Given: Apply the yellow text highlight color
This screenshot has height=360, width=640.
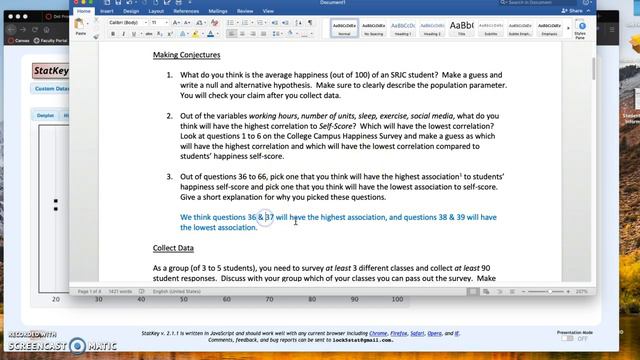Looking at the screenshot, I should coord(196,35).
